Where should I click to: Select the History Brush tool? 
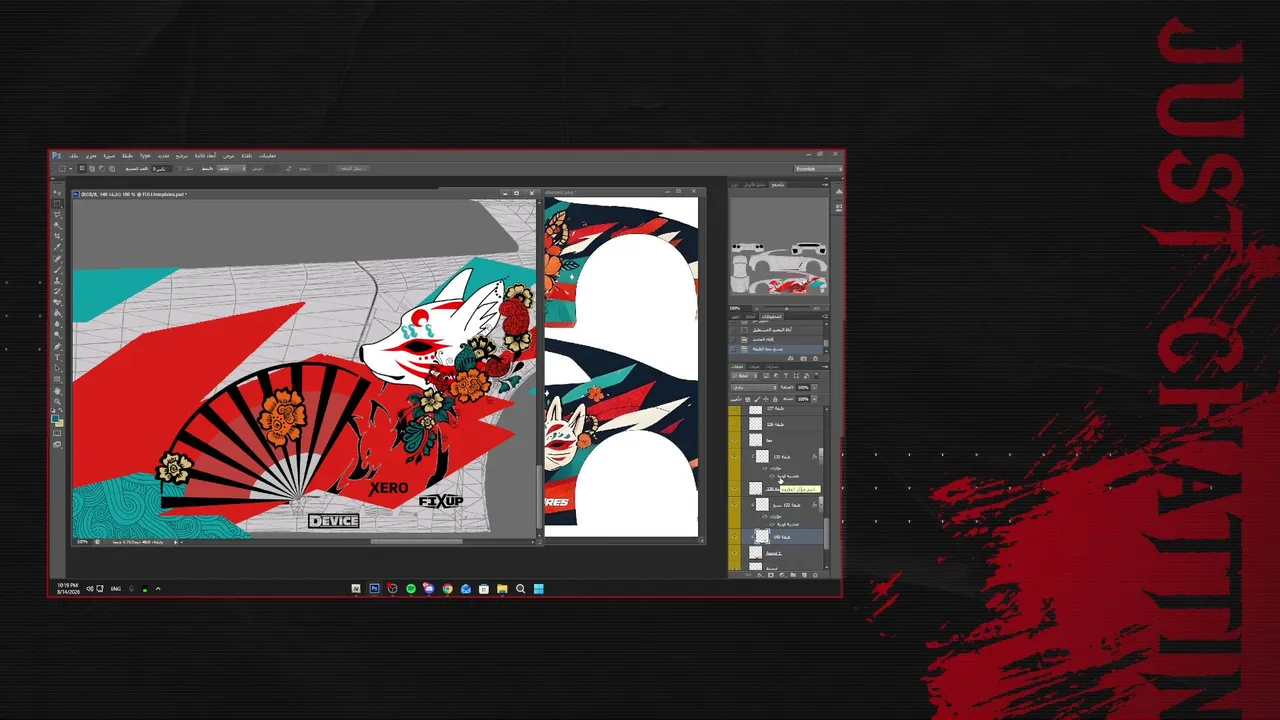tap(57, 292)
